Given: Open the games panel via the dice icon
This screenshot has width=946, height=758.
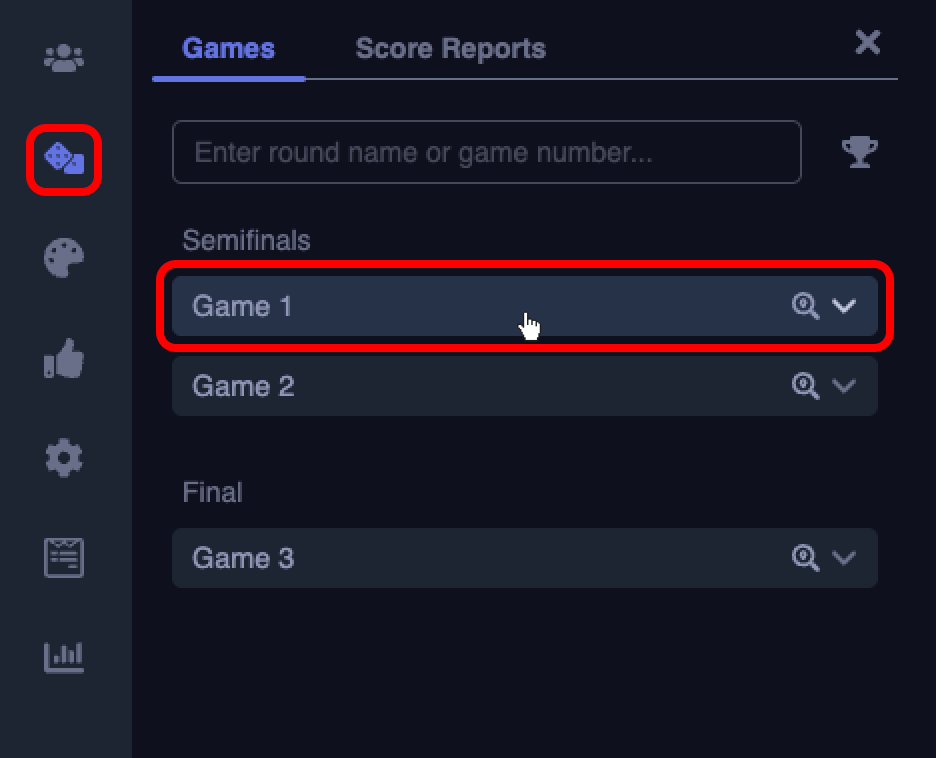Looking at the screenshot, I should [x=63, y=158].
